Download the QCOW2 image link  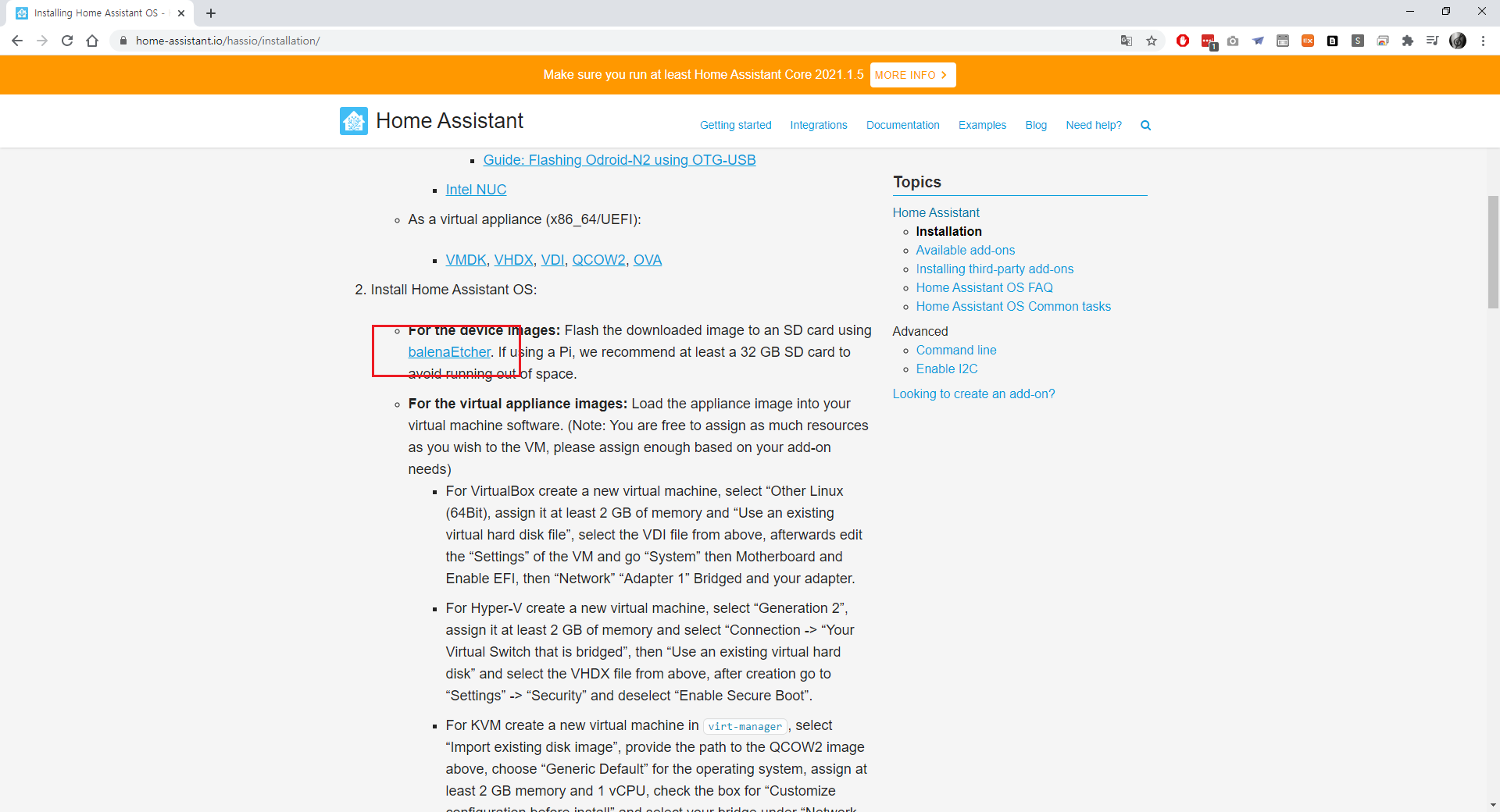coord(598,260)
